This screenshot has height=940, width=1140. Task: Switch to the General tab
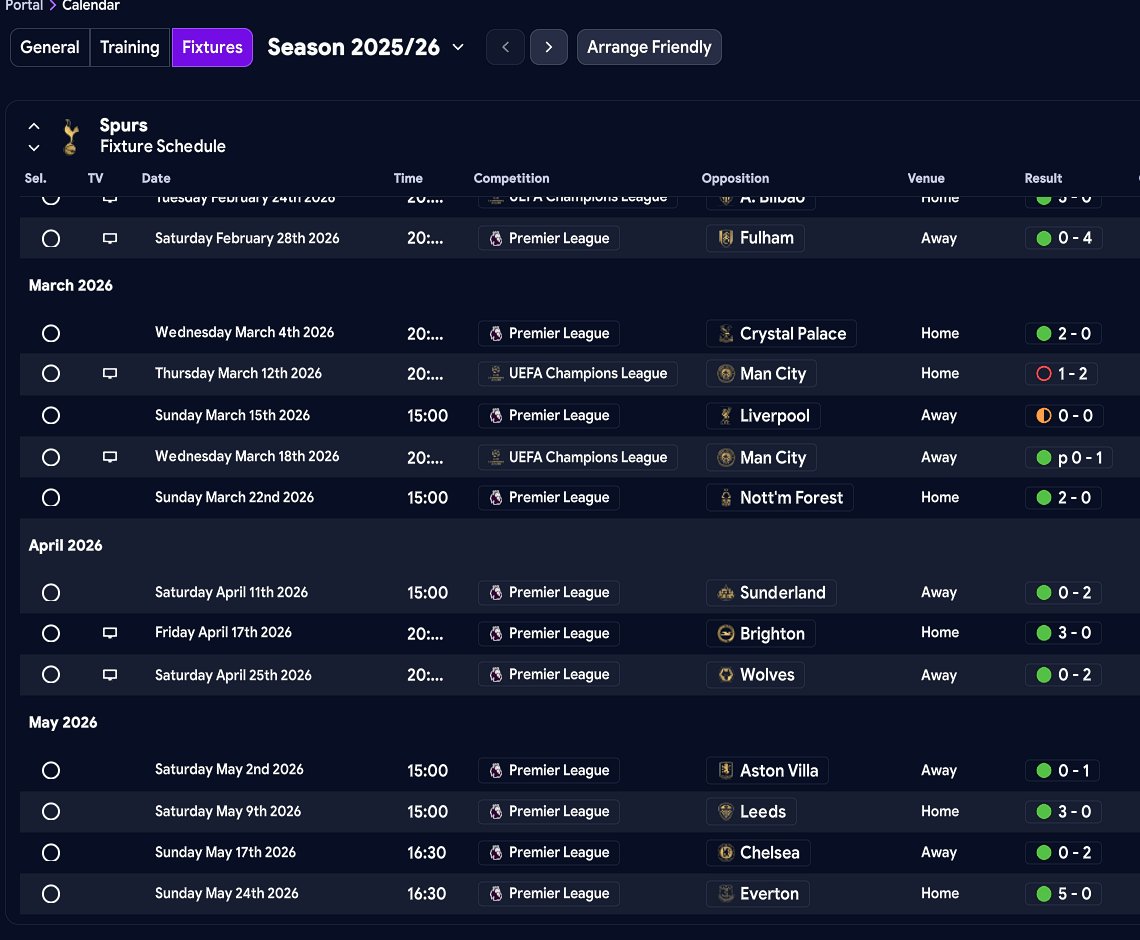(x=50, y=47)
